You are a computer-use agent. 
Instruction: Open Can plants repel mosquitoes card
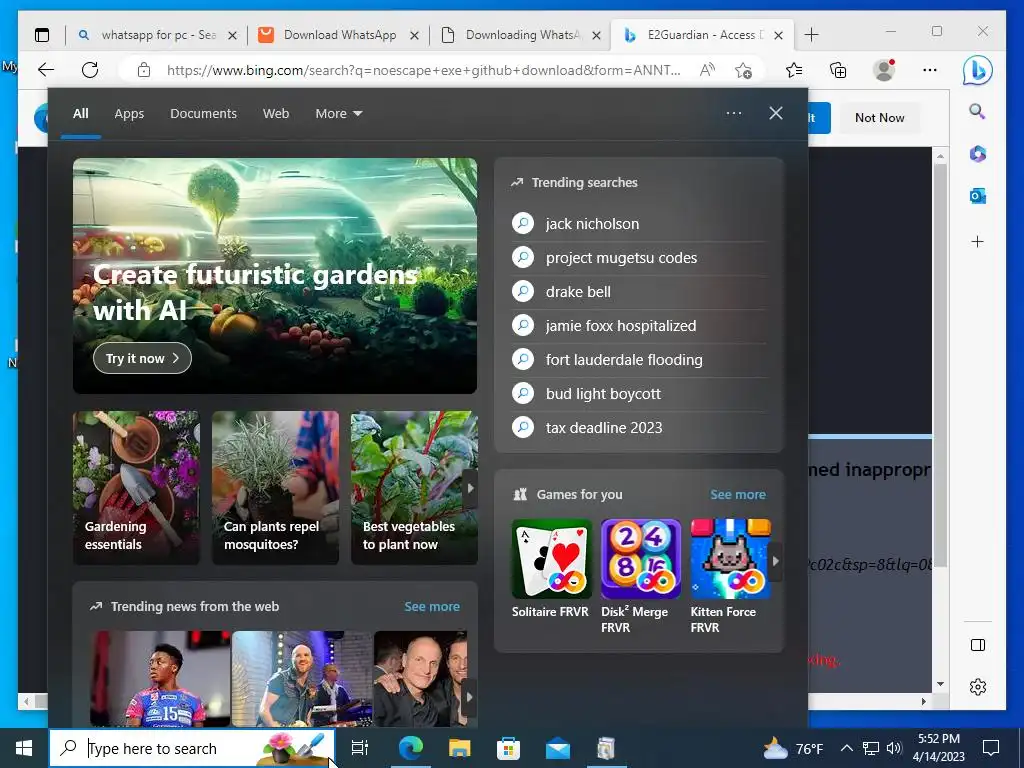point(276,488)
